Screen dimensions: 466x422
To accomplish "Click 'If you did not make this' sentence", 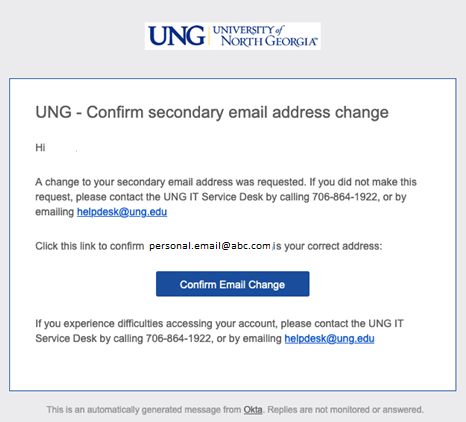I will (x=363, y=182).
